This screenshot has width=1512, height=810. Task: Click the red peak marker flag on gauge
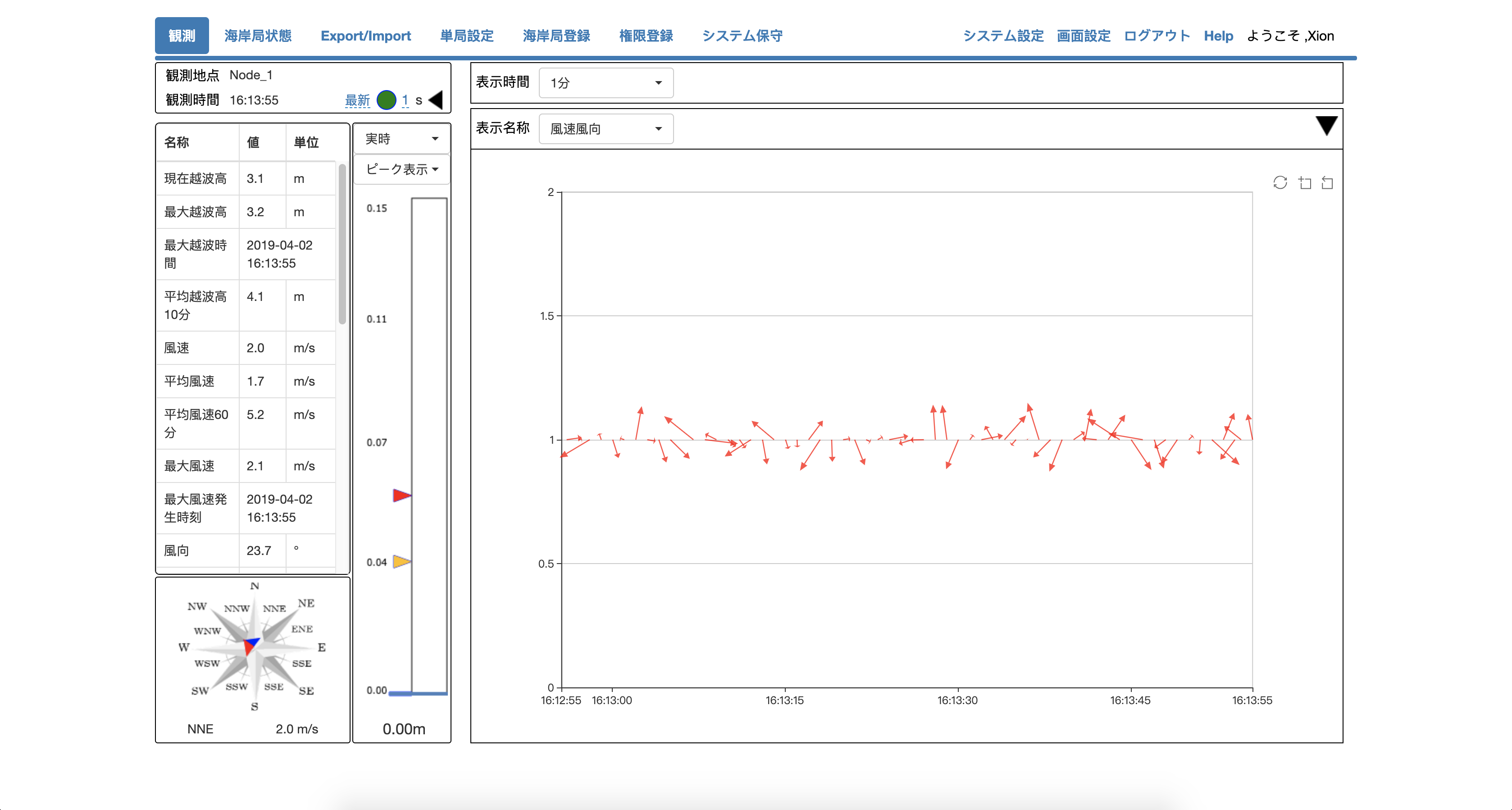[401, 496]
